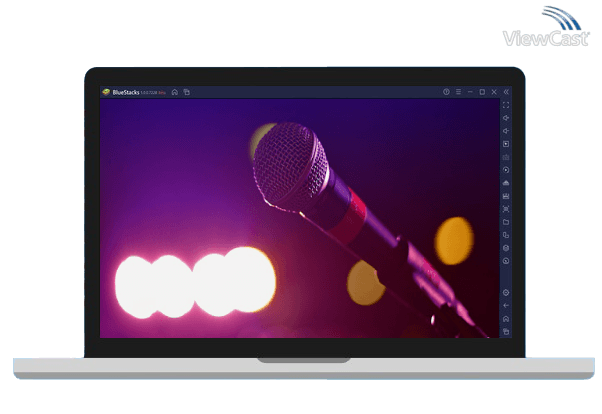Viewport: 602px width, 414px height.
Task: Click the volume down sidebar icon
Action: click(x=506, y=131)
